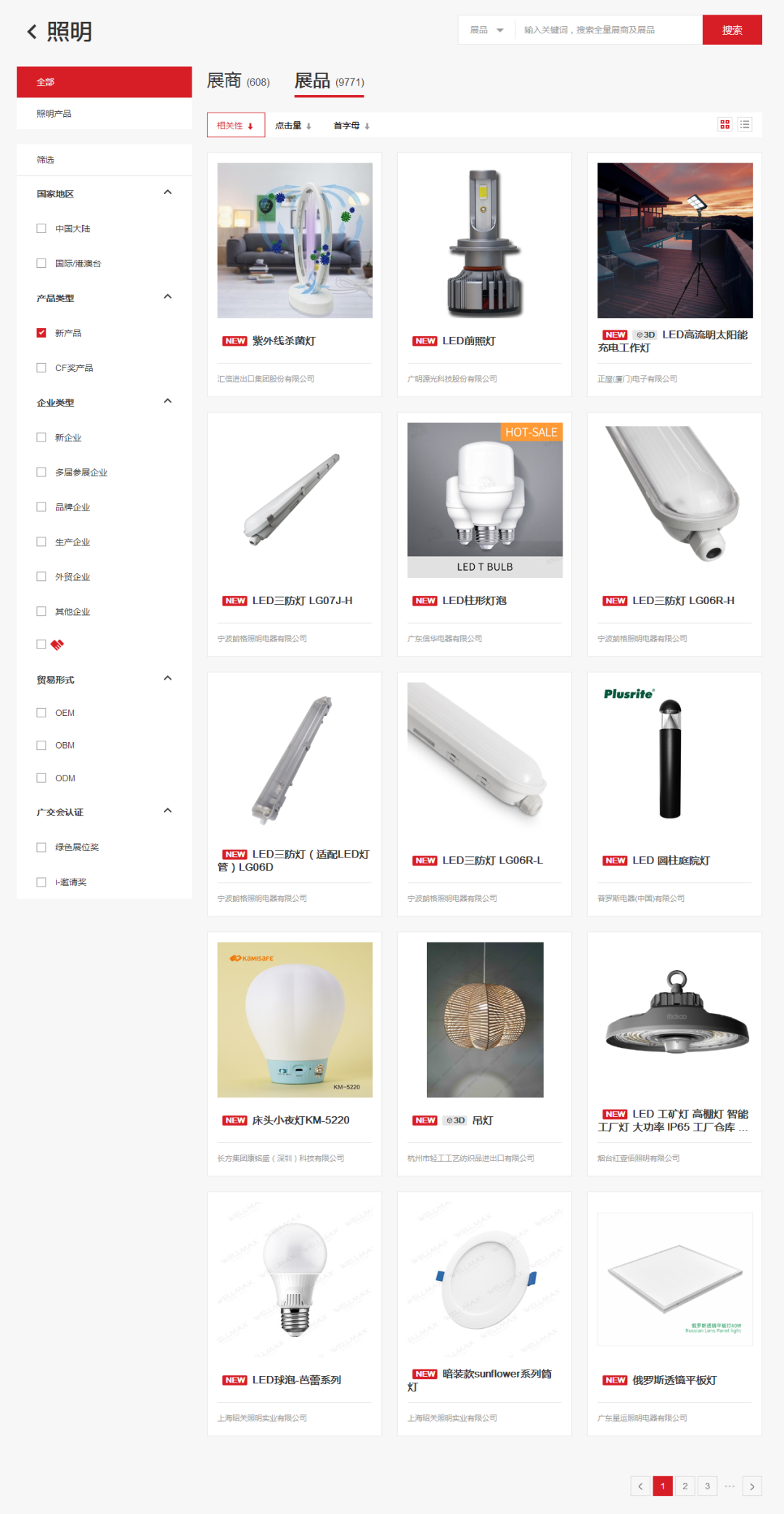784x1514 pixels.
Task: Click the red diamond logo icon filter
Action: (x=57, y=644)
